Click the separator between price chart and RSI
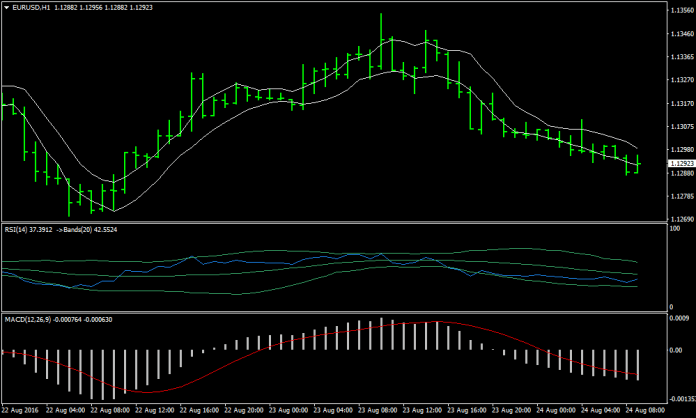 [x=330, y=222]
